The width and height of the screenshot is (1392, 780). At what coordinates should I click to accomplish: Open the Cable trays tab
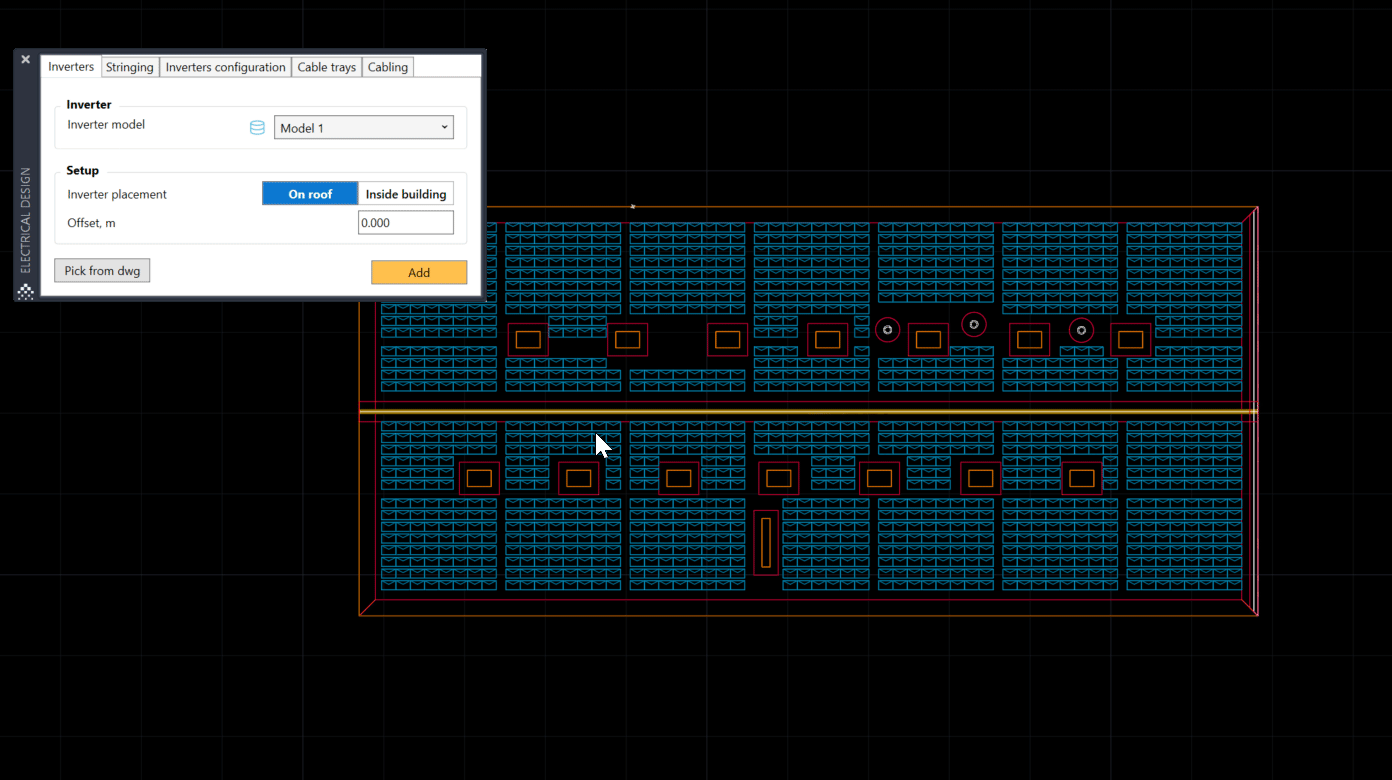[326, 66]
